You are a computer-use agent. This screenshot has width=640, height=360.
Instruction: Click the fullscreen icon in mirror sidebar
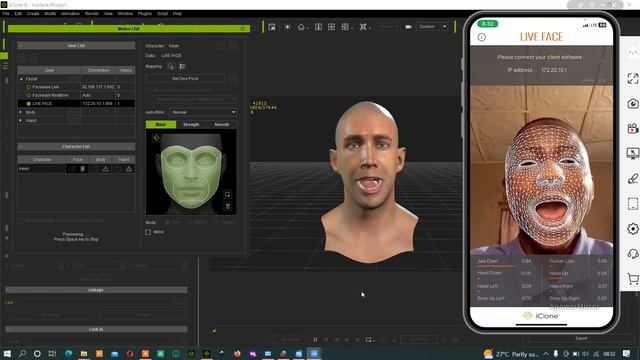[x=633, y=78]
